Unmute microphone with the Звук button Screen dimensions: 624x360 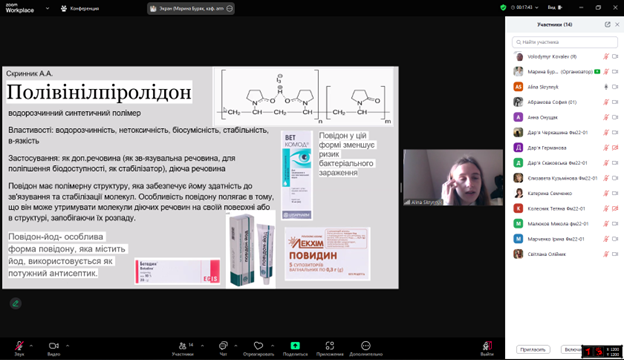(19, 346)
